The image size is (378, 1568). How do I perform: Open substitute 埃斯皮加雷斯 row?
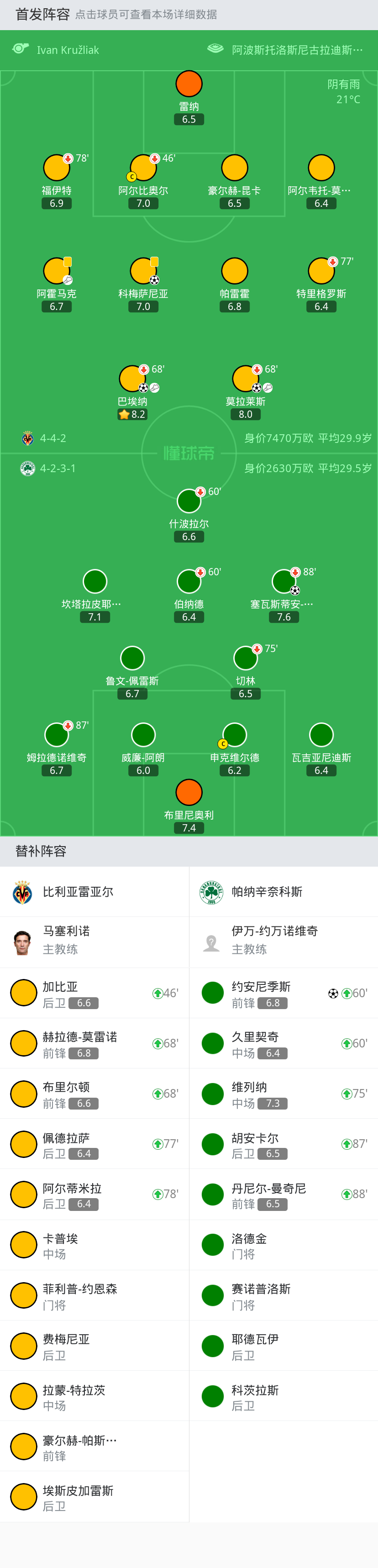pos(94,1497)
